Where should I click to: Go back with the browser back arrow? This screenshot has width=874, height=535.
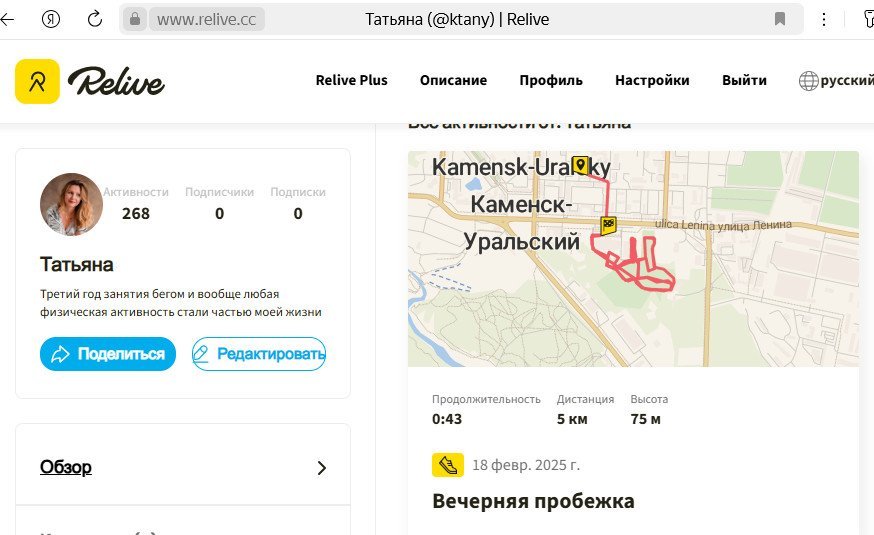[7, 20]
